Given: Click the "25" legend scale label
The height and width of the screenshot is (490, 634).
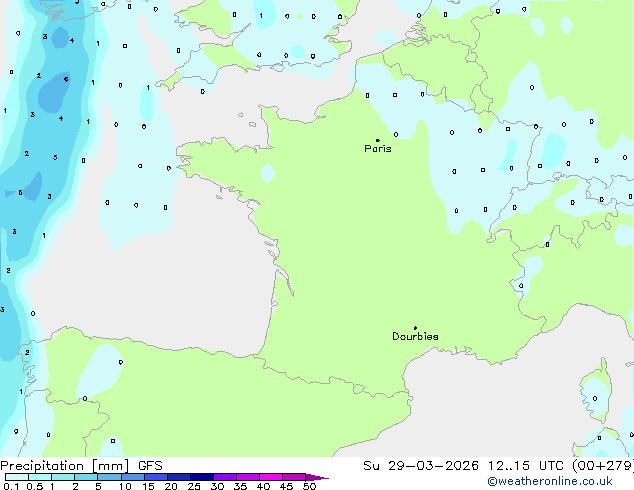Looking at the screenshot, I should 194,486.
